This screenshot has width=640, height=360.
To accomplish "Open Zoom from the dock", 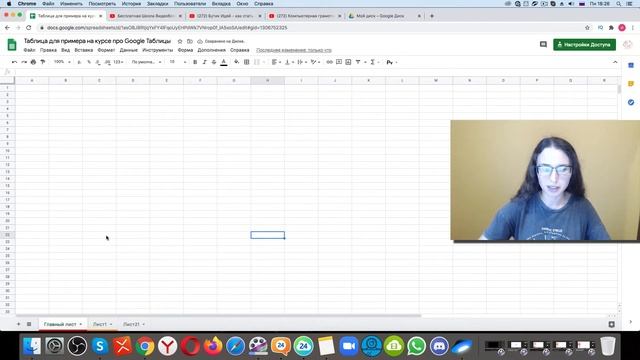I will click(x=349, y=346).
